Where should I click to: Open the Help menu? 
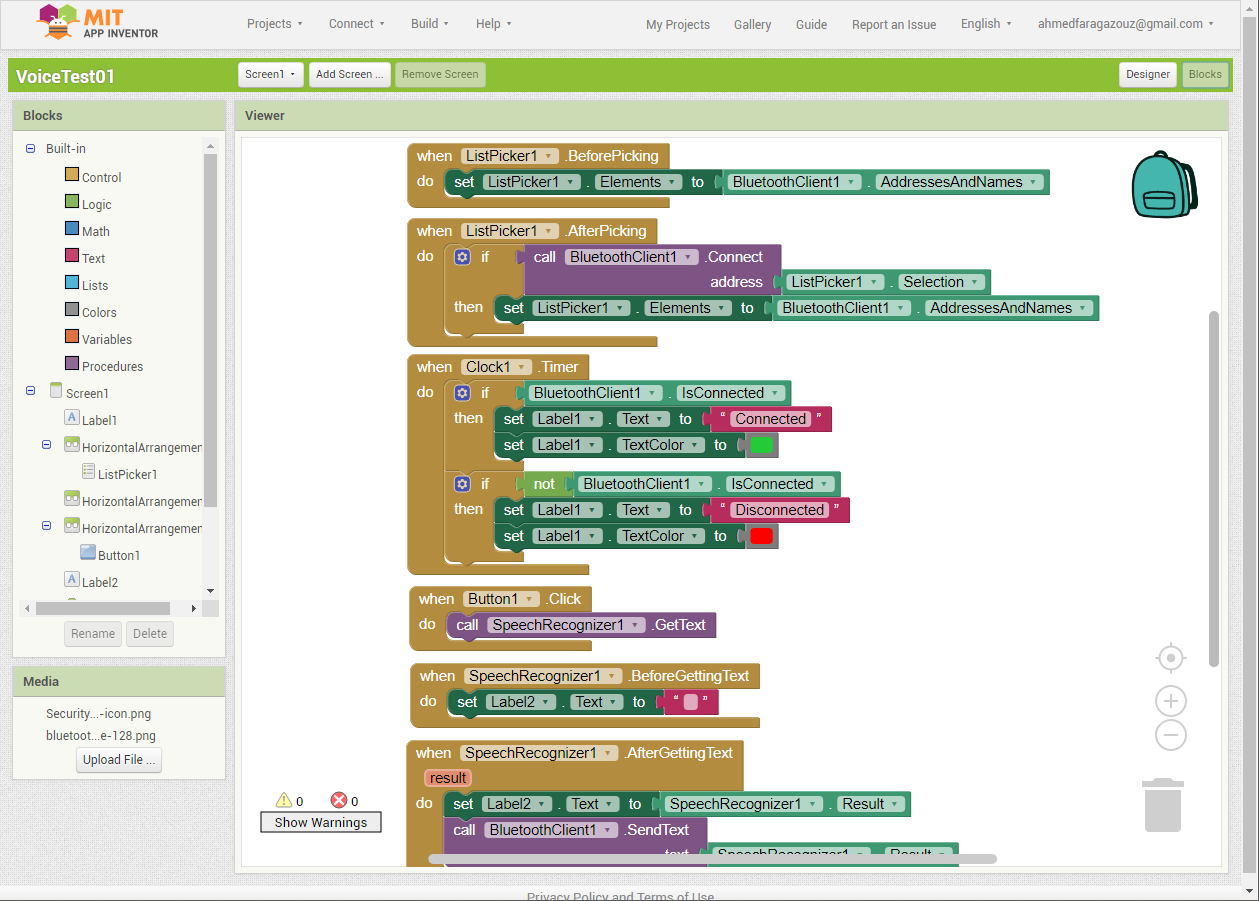(494, 24)
